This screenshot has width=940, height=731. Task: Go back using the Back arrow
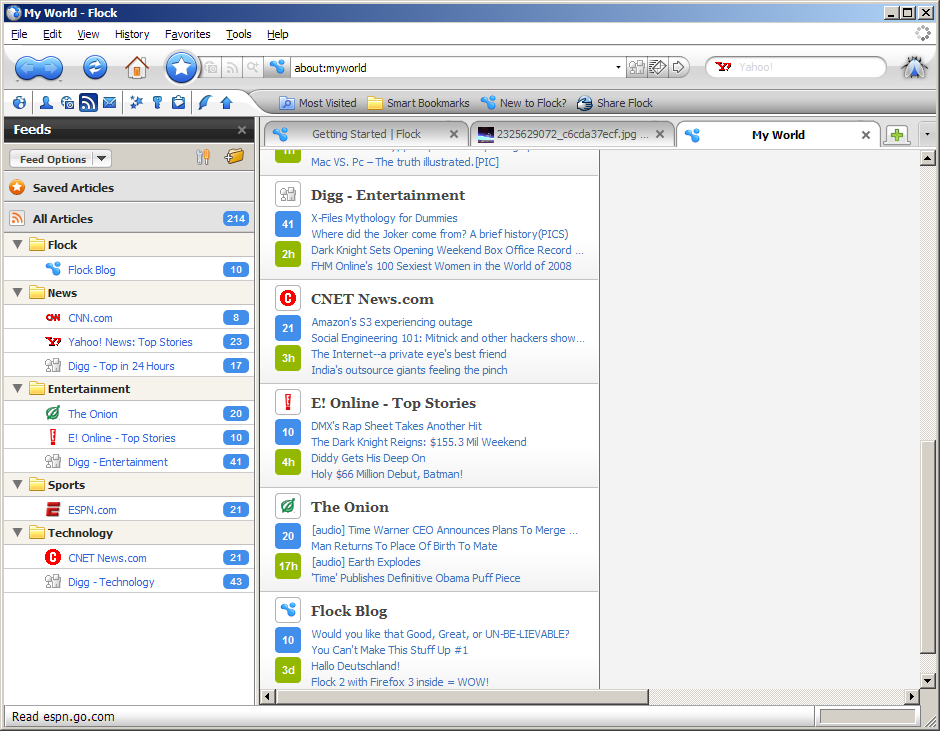[26, 68]
